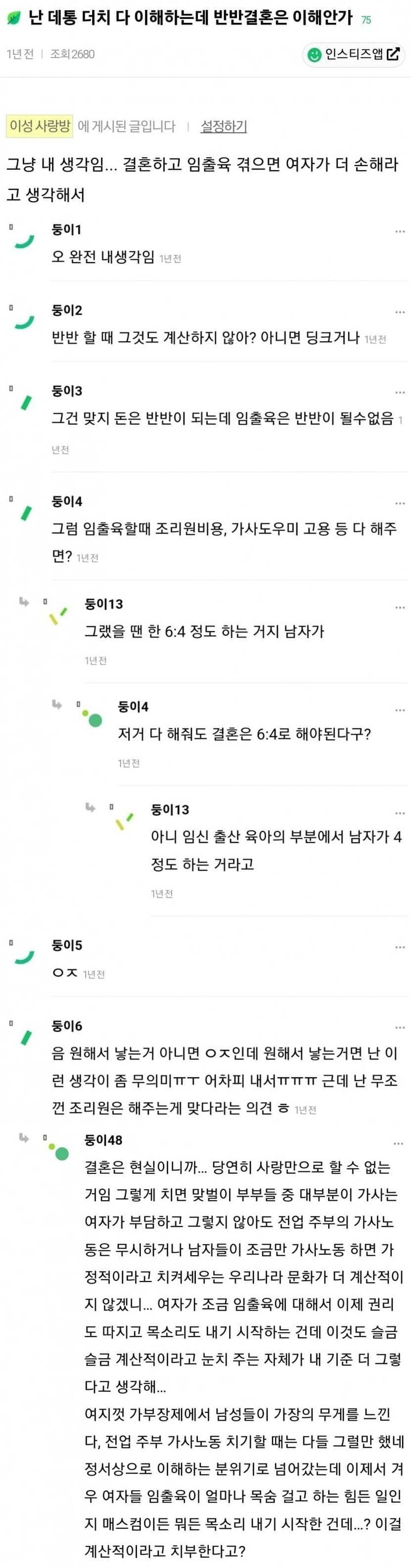Click the smiley icon in the 인스티즈앱 button

(x=314, y=54)
